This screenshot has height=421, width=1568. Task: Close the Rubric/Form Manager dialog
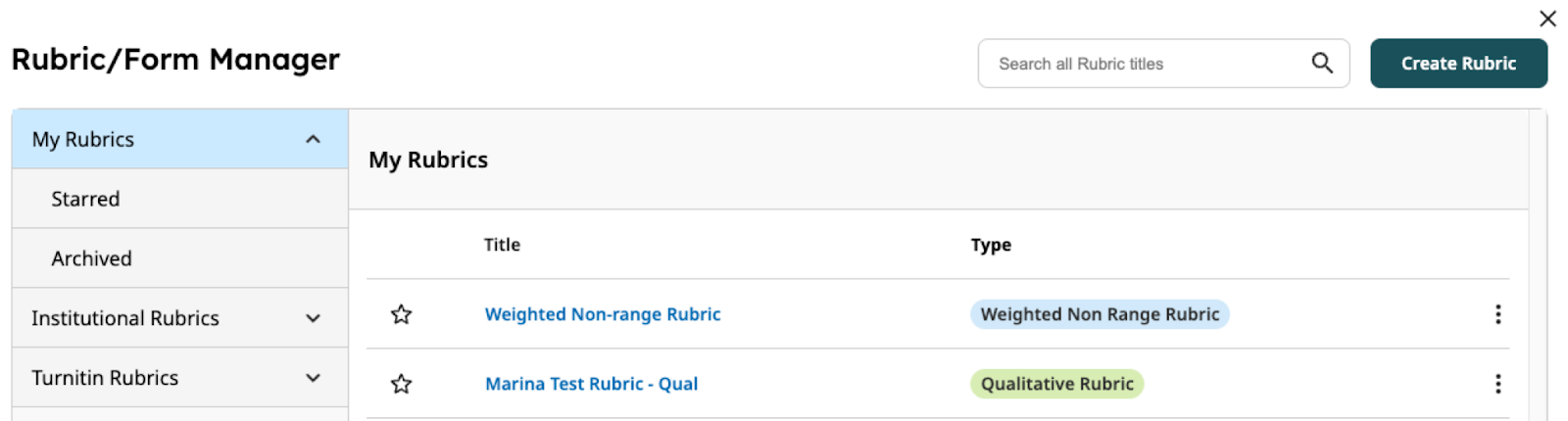pyautogui.click(x=1547, y=19)
